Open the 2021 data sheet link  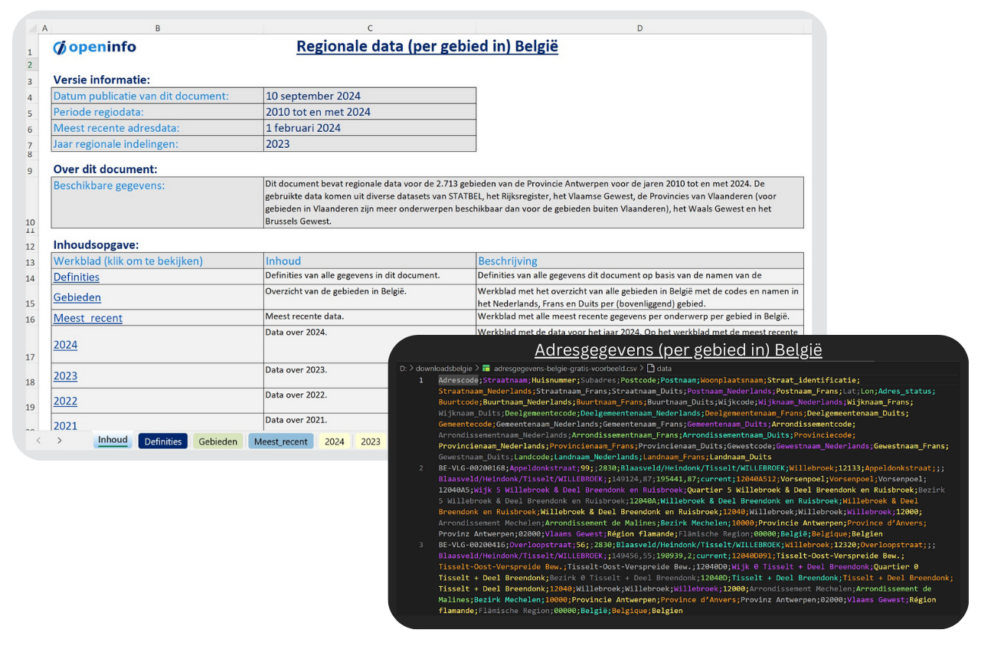(x=65, y=425)
